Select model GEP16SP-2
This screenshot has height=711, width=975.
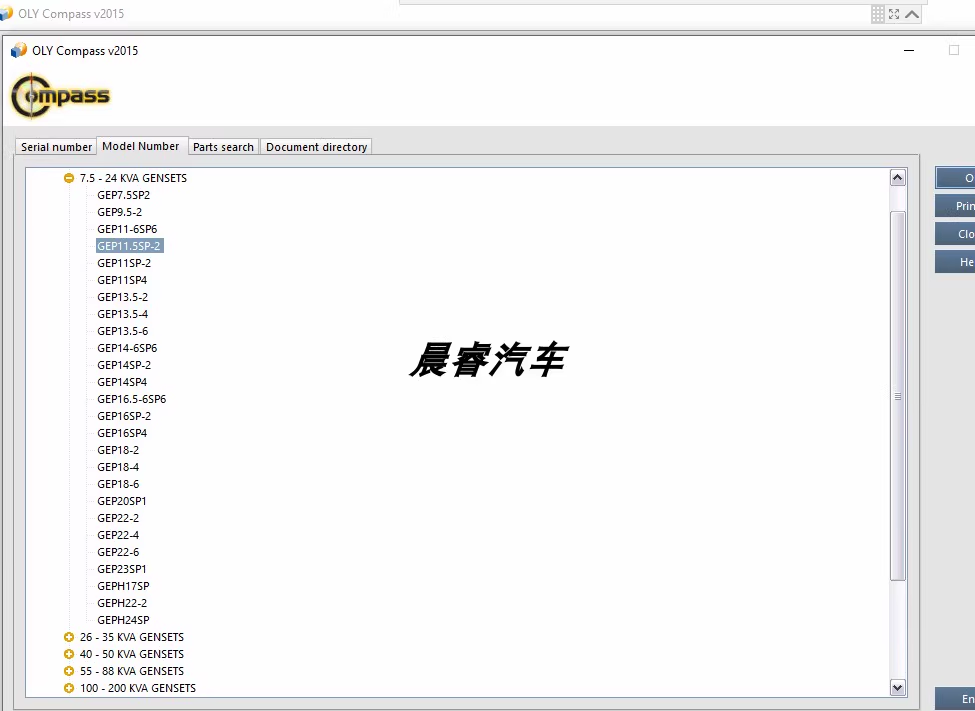(124, 416)
